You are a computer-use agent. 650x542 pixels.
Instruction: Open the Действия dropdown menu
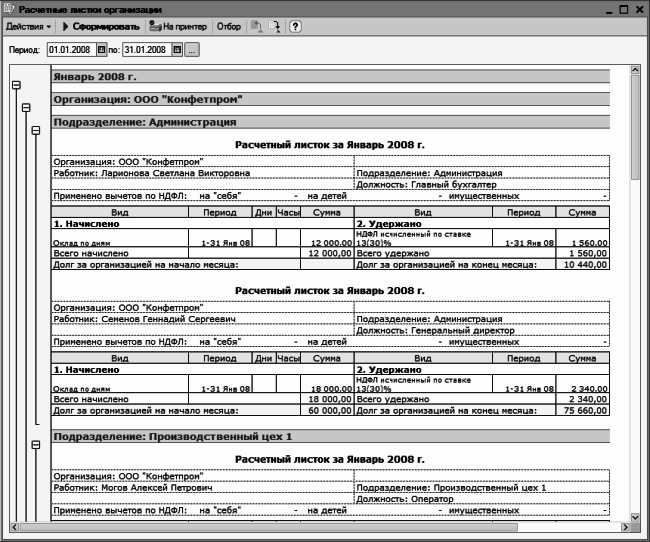tap(28, 27)
